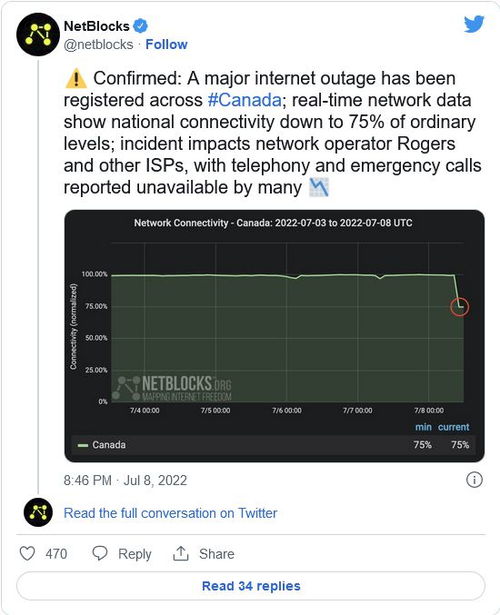500x615 pixels.
Task: Open the #Canada hashtag link
Action: (x=245, y=100)
